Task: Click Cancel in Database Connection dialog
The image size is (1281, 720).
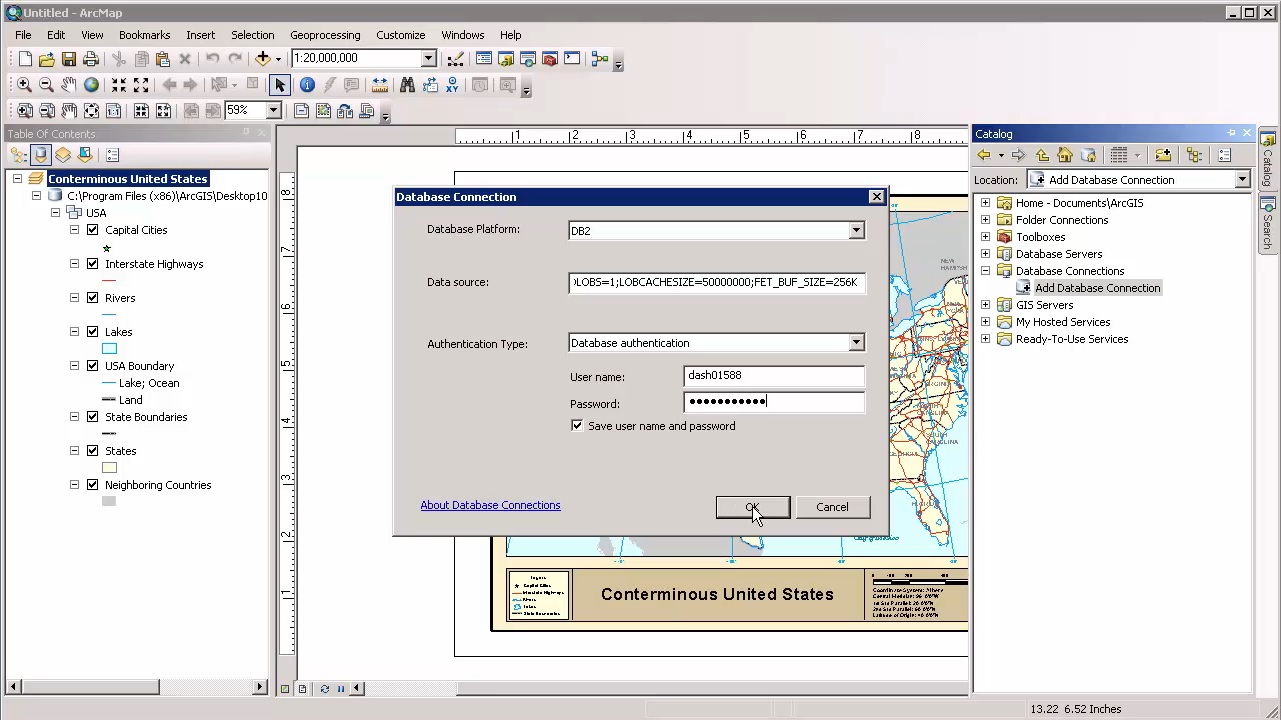Action: 832,507
